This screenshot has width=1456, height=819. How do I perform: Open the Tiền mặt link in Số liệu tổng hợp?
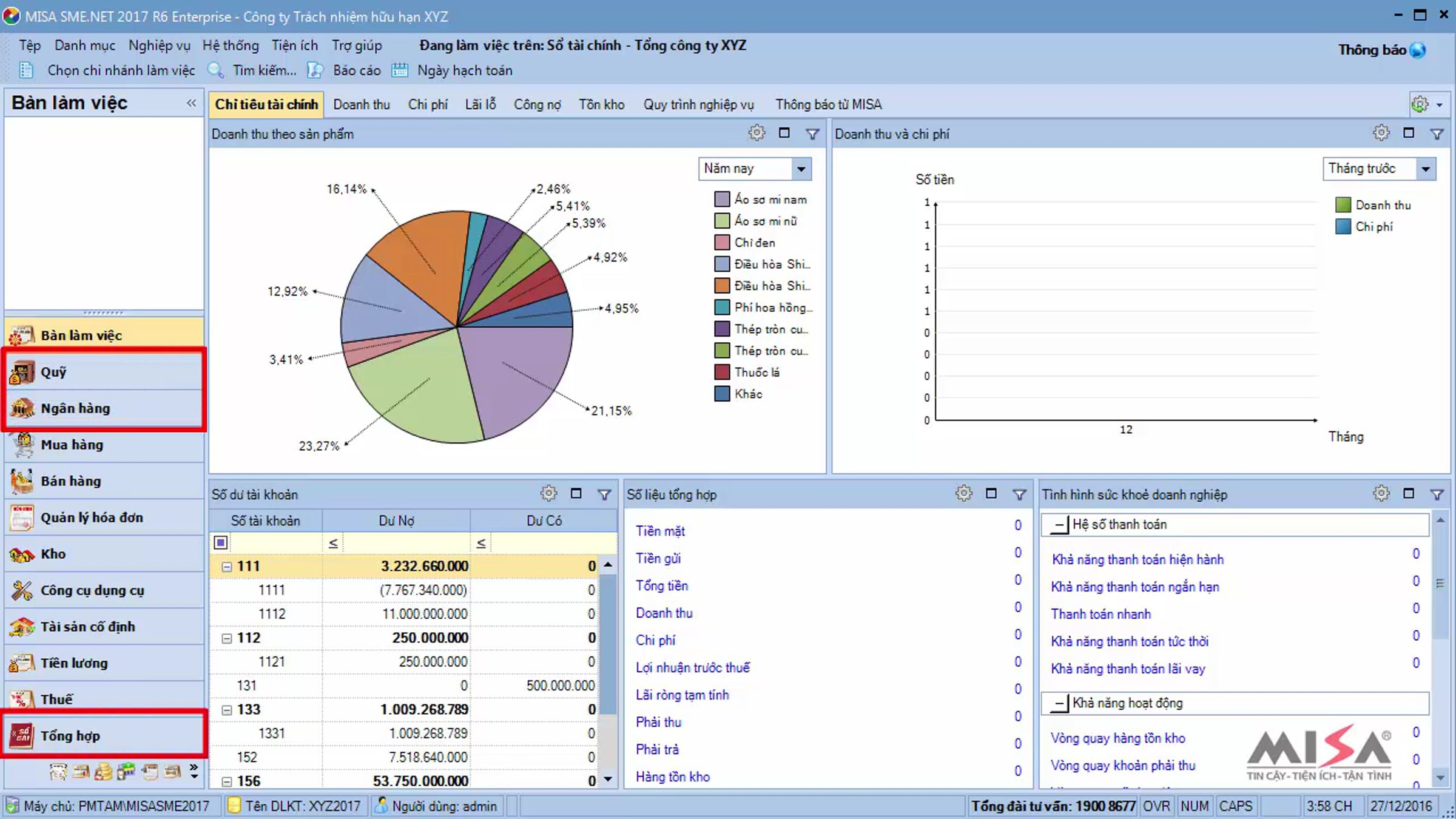click(660, 531)
